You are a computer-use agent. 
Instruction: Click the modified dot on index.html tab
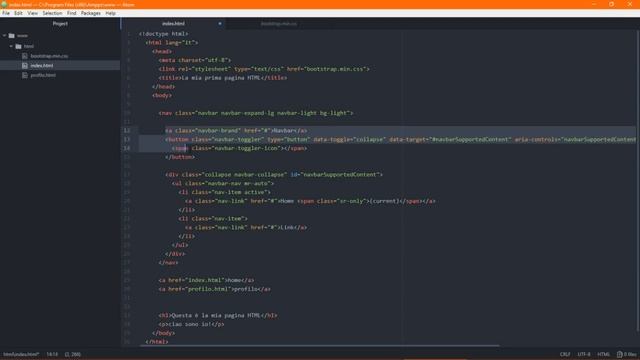[220, 24]
